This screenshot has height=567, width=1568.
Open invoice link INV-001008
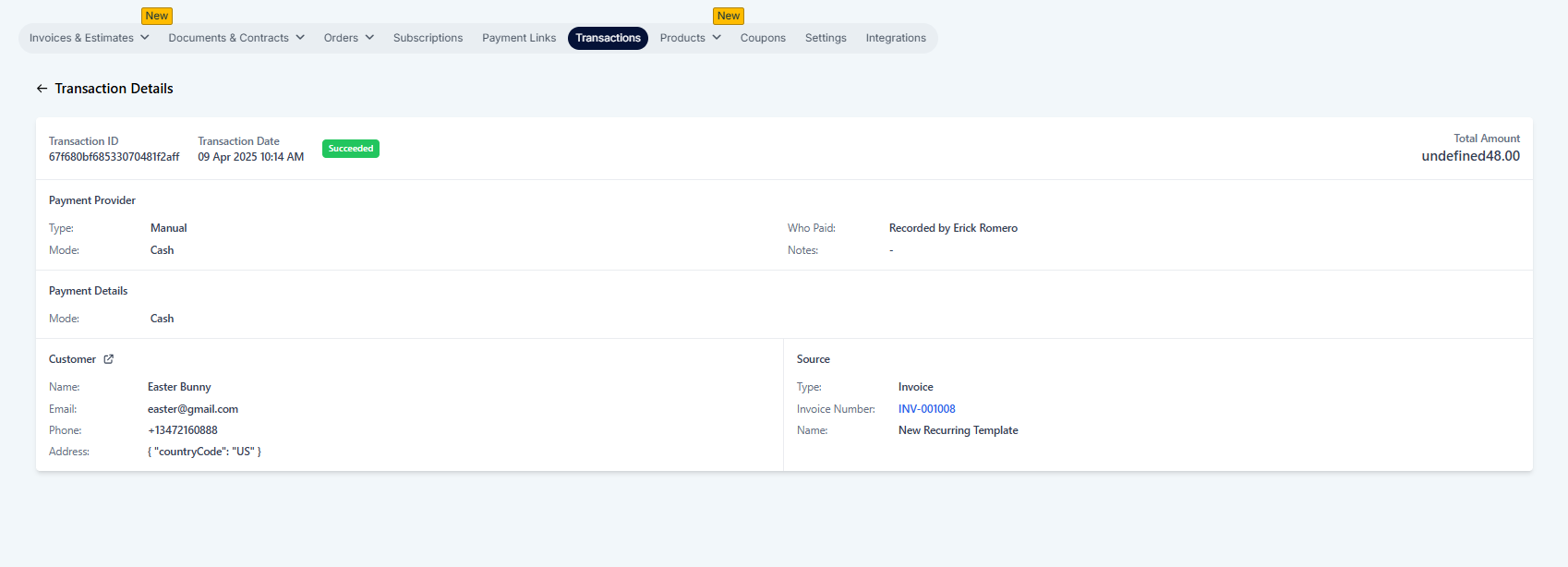(927, 409)
